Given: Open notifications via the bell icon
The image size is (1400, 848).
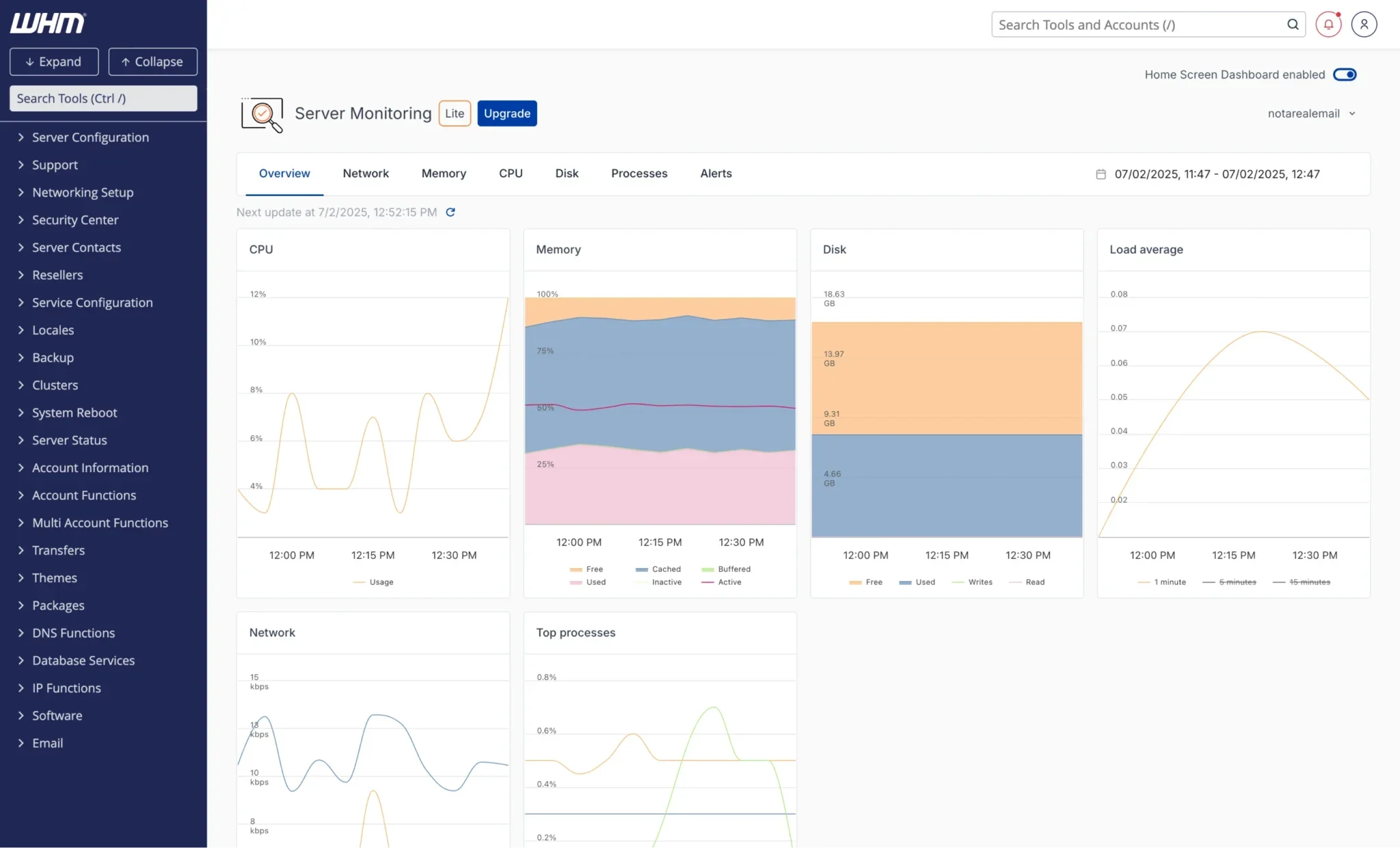Looking at the screenshot, I should click(1328, 24).
